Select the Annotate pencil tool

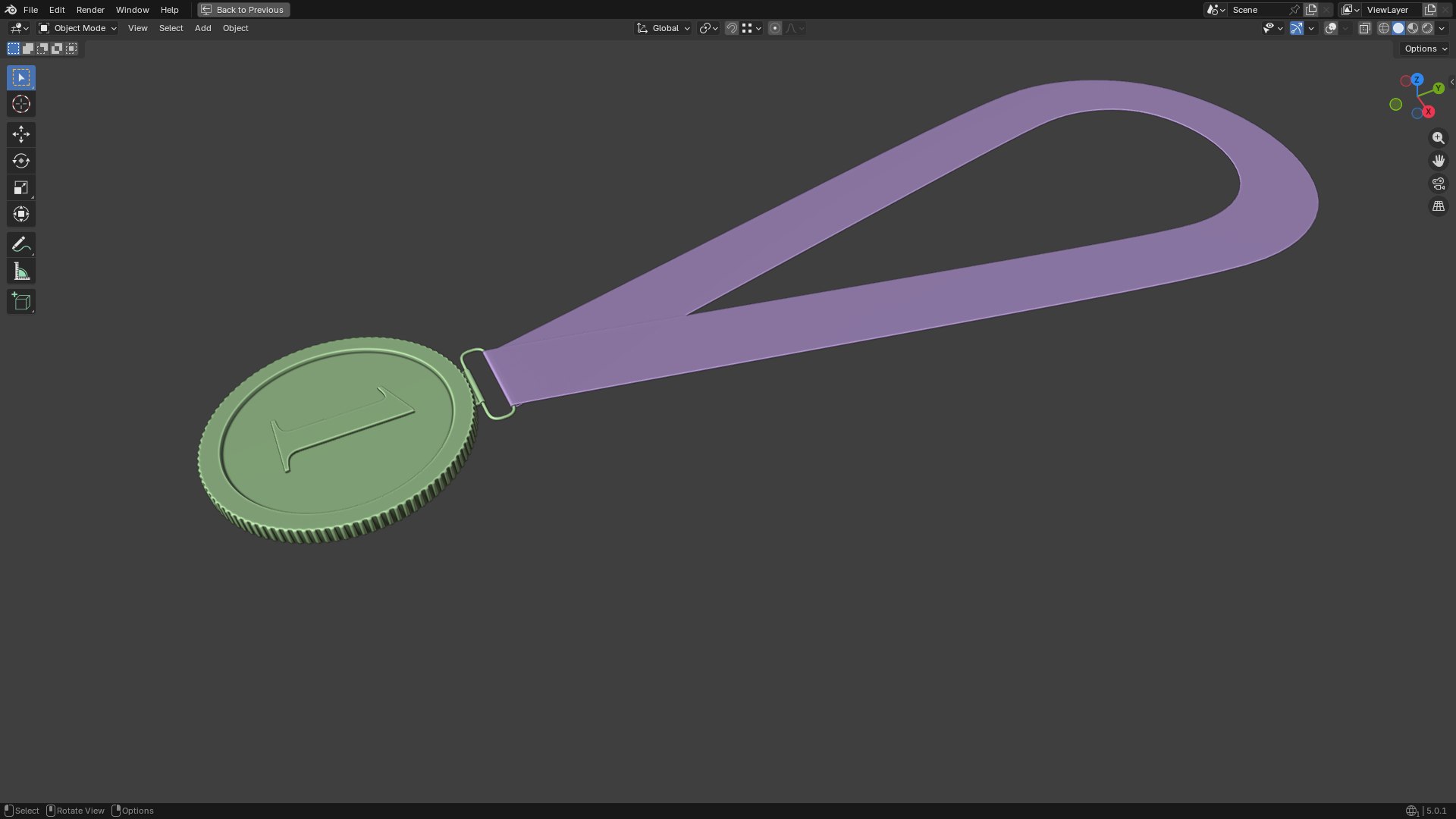coord(21,244)
